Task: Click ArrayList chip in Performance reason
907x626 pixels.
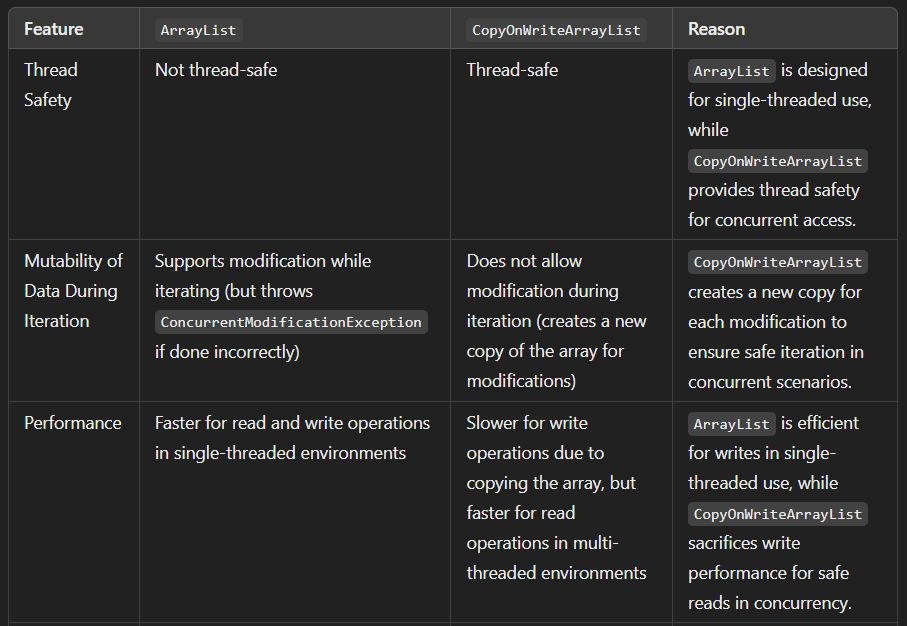Action: coord(731,424)
